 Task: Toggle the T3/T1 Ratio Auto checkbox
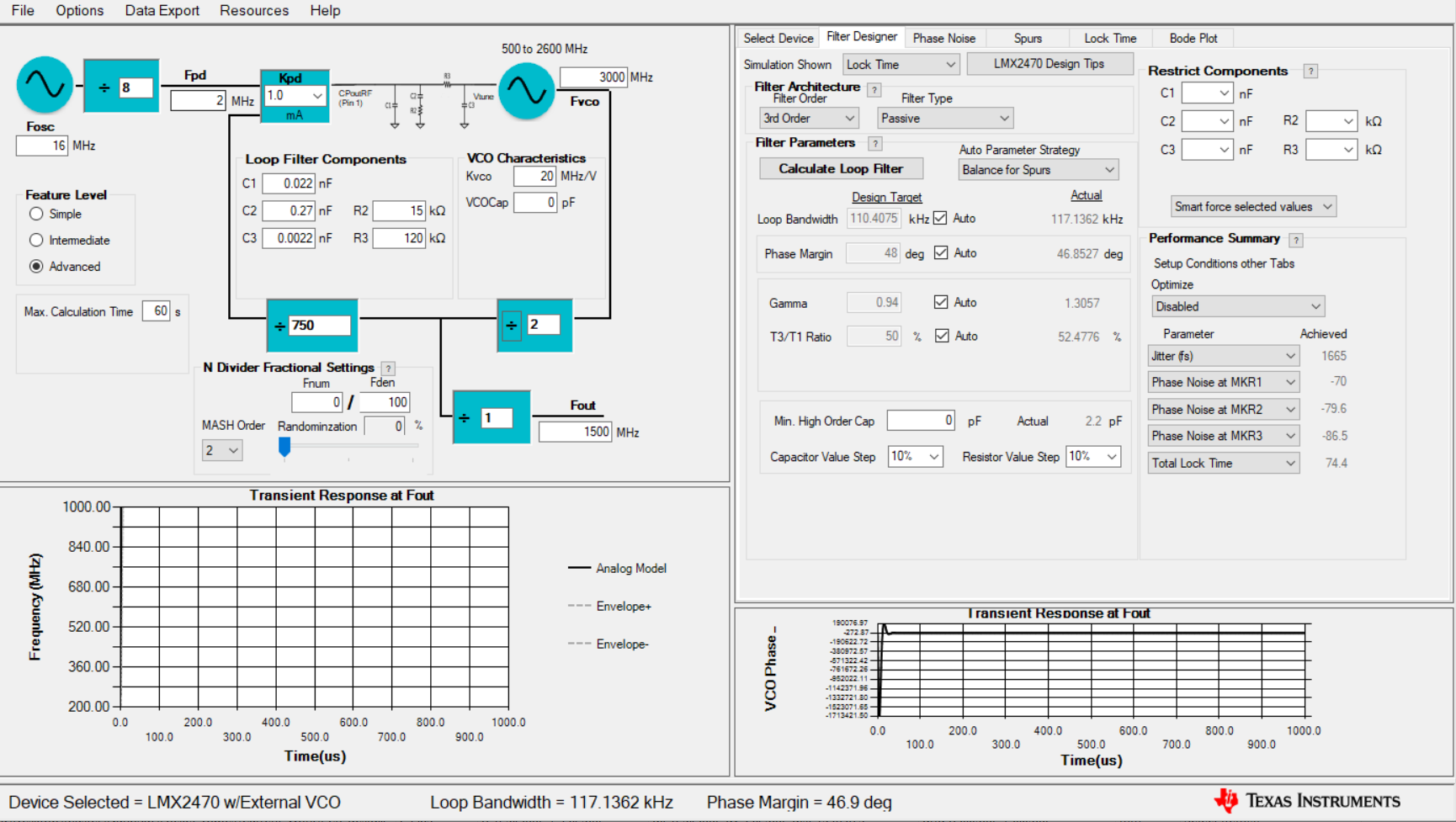tap(942, 336)
